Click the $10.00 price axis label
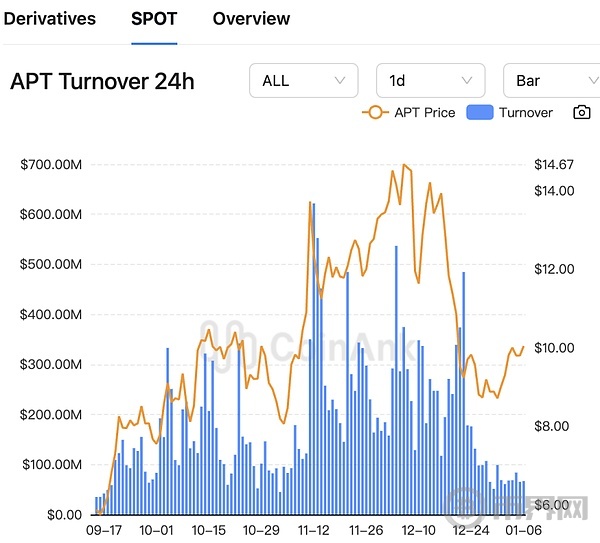Image resolution: width=600 pixels, height=543 pixels. tap(554, 348)
